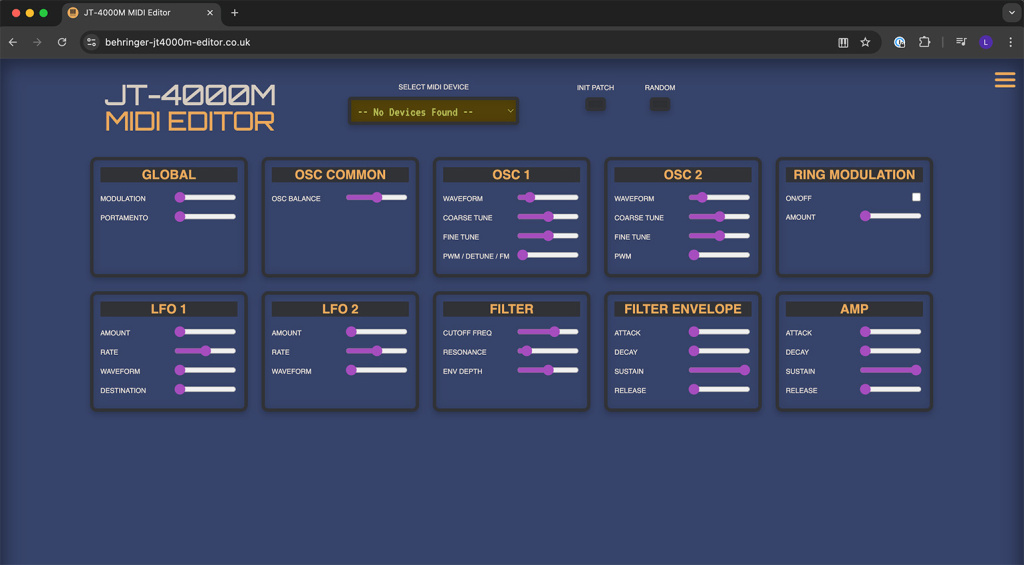Click the Filter CUTOFF FREQ slider
Viewport: 1024px width, 565px height.
(x=548, y=332)
